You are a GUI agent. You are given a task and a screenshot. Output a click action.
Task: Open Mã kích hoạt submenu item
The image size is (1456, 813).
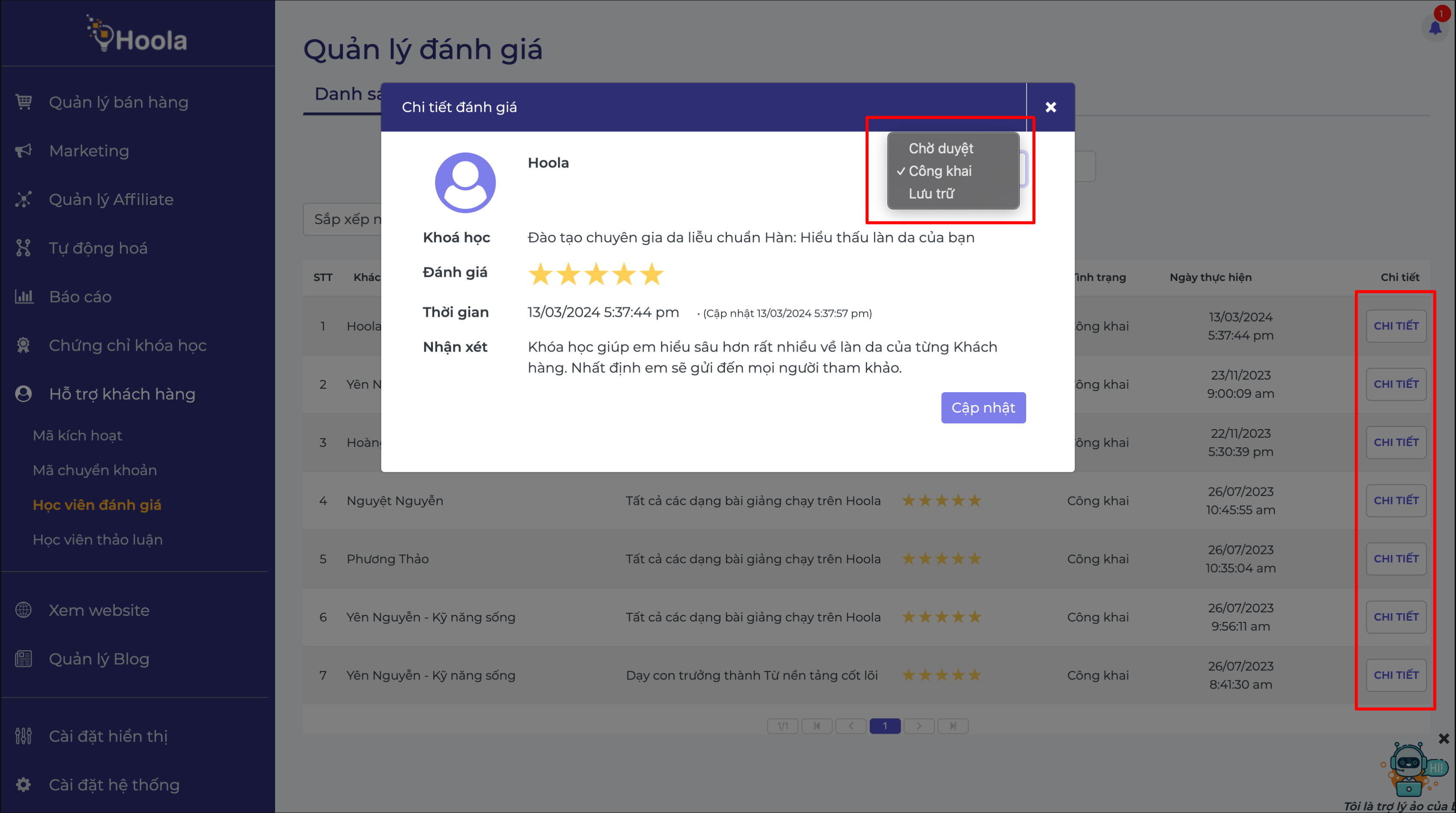(x=78, y=436)
